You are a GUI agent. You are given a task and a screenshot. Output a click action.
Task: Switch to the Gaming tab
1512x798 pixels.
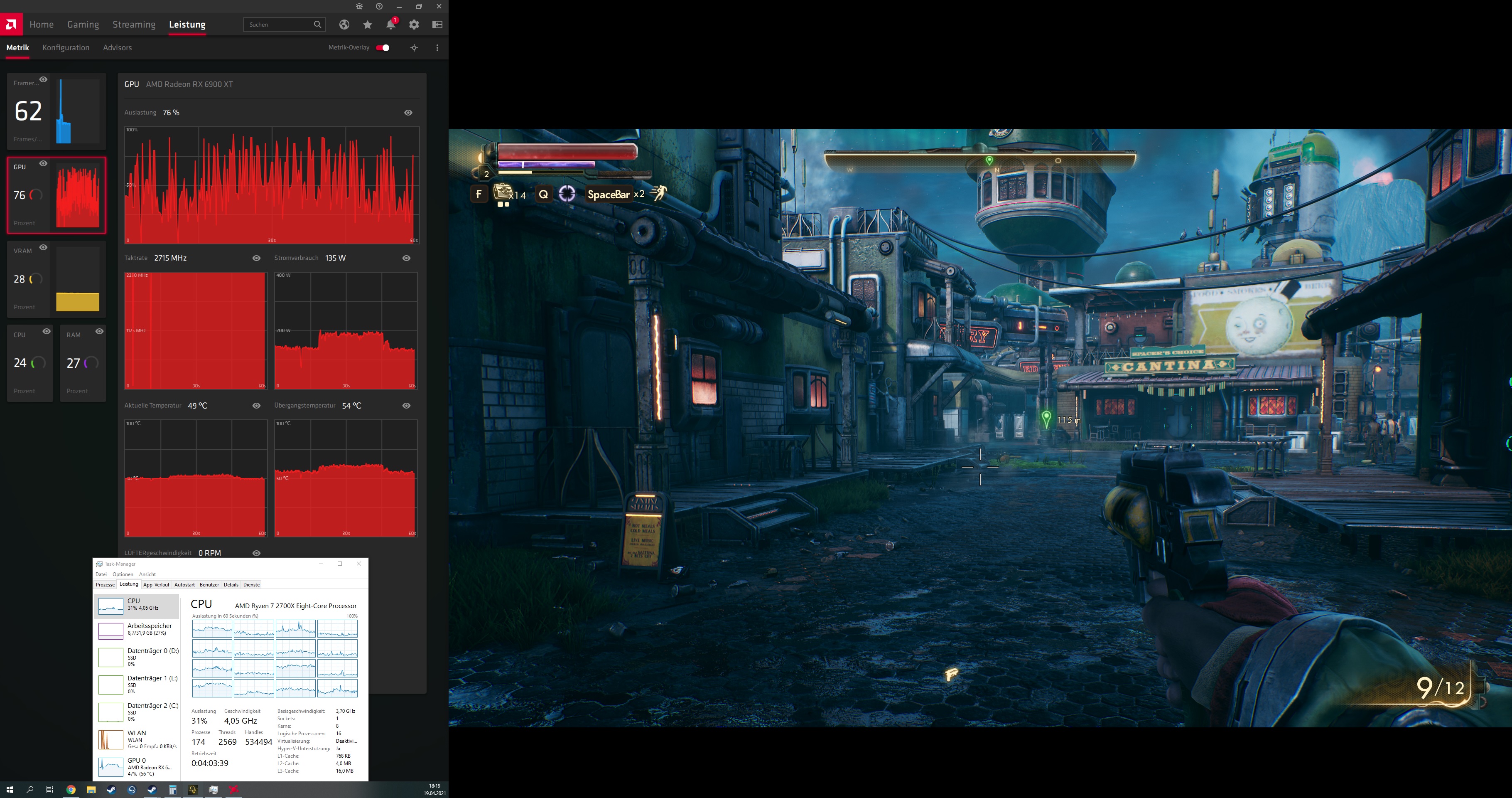click(x=83, y=25)
